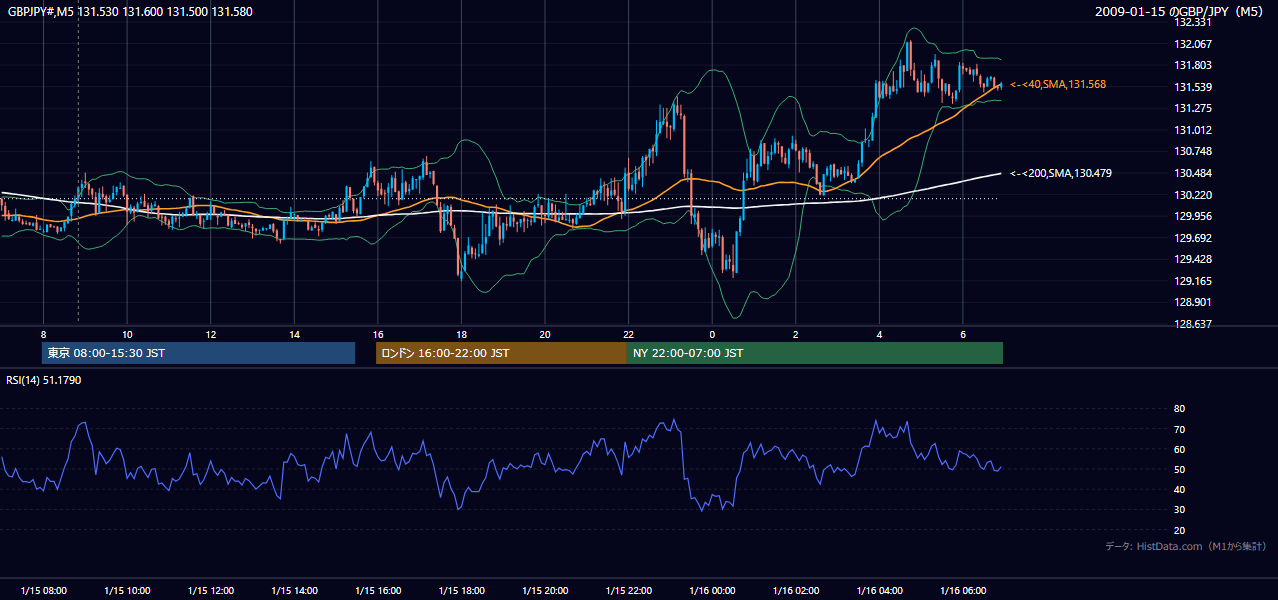Click the 1/15 10:00 time axis label

tap(127, 591)
